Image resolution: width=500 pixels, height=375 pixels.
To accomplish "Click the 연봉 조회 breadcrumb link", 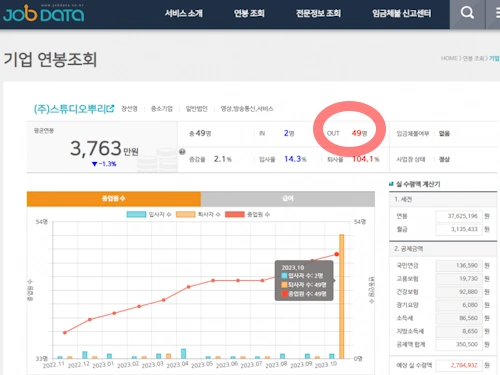I will [x=473, y=58].
